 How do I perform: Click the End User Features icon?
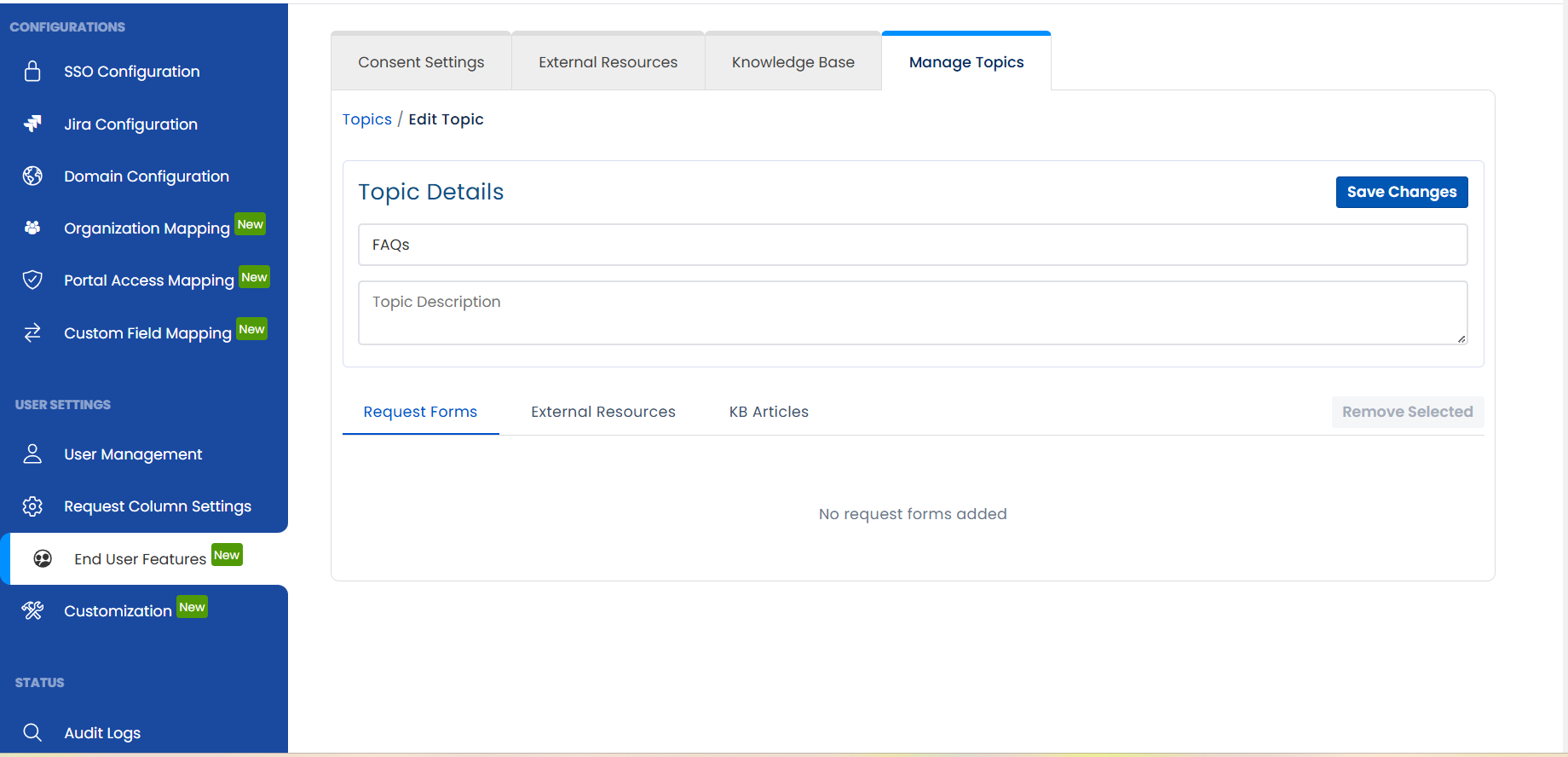click(x=43, y=558)
